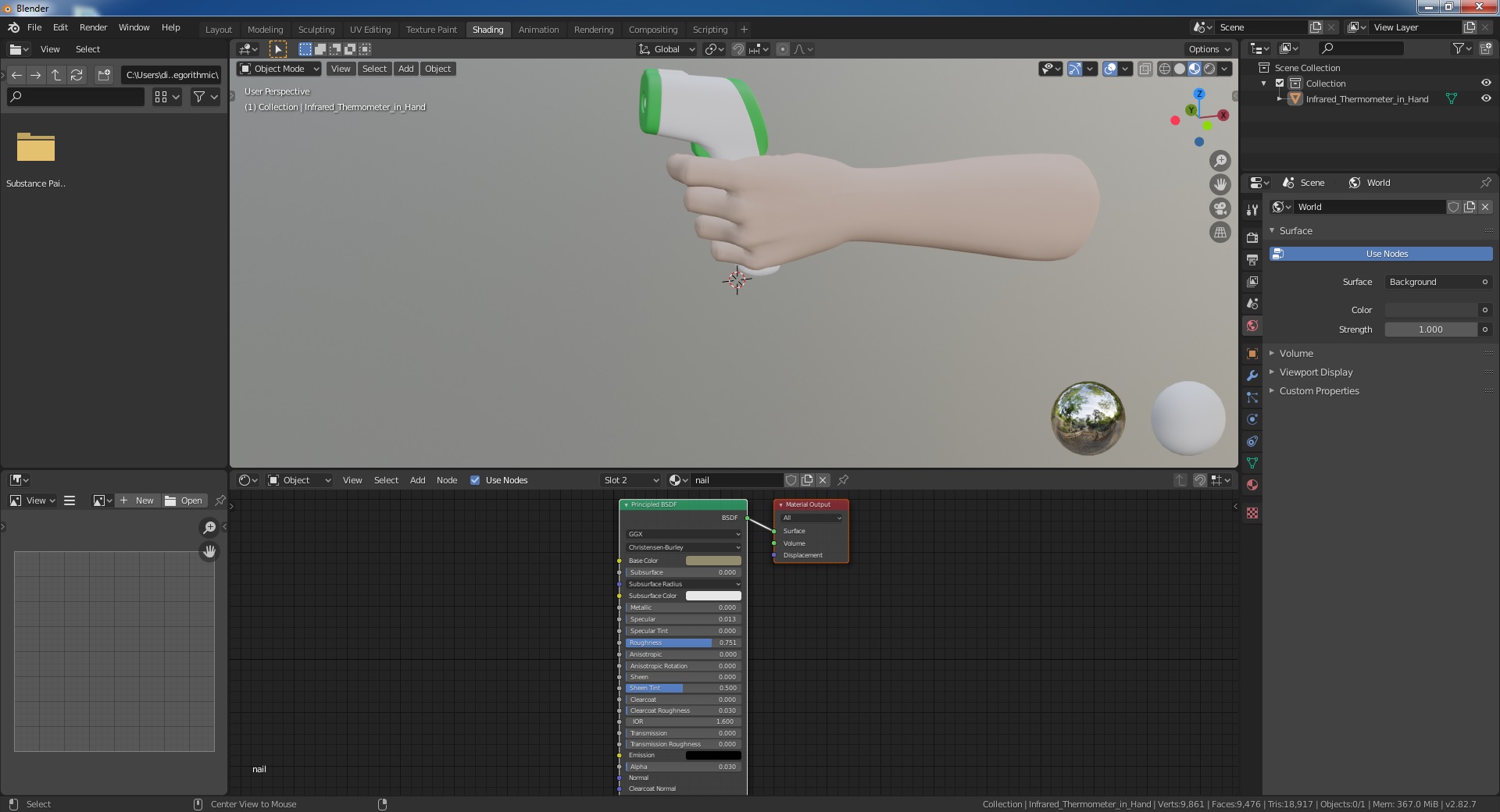Select the solid viewport shading mode

[1180, 69]
